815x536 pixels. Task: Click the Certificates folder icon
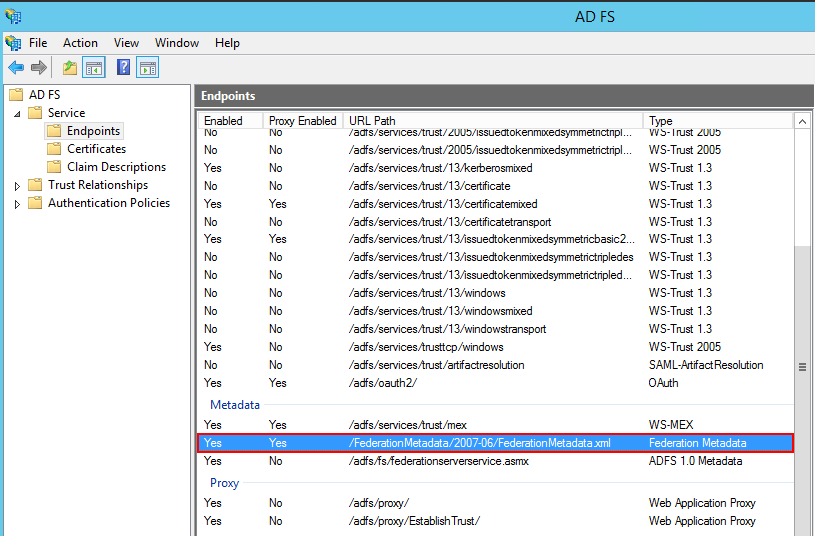[54, 149]
